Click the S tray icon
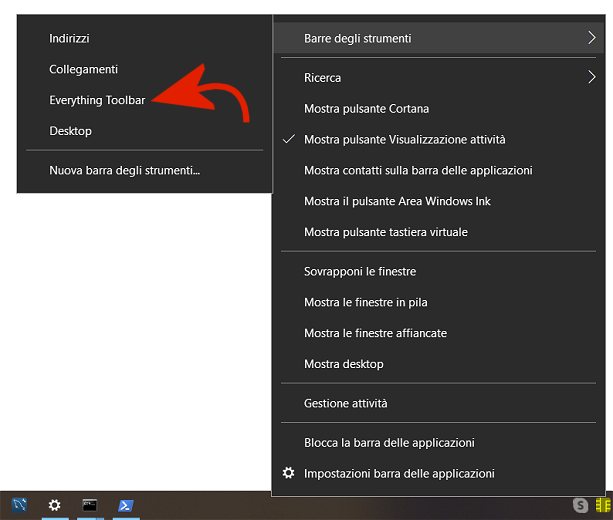Viewport: 613px width, 520px height. point(580,505)
